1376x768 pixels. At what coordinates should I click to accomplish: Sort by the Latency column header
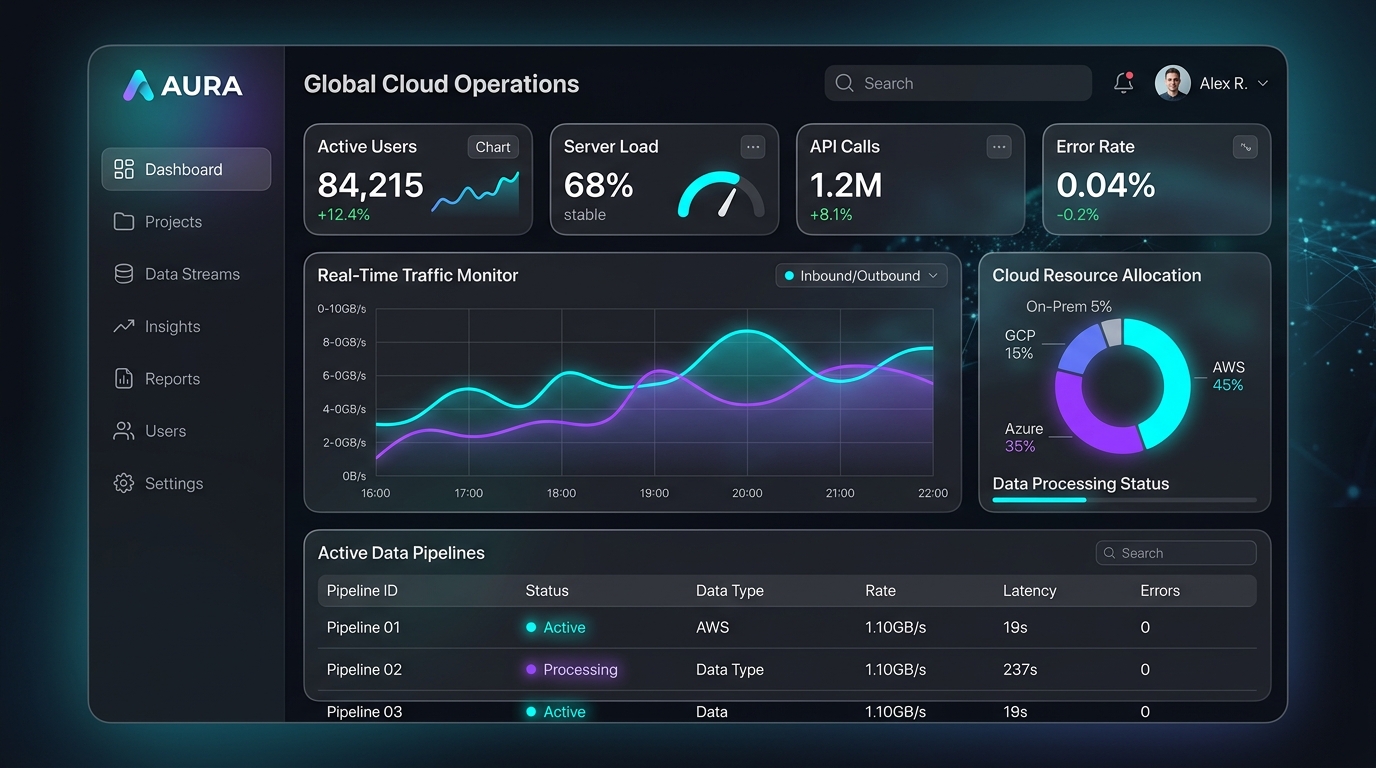1029,591
